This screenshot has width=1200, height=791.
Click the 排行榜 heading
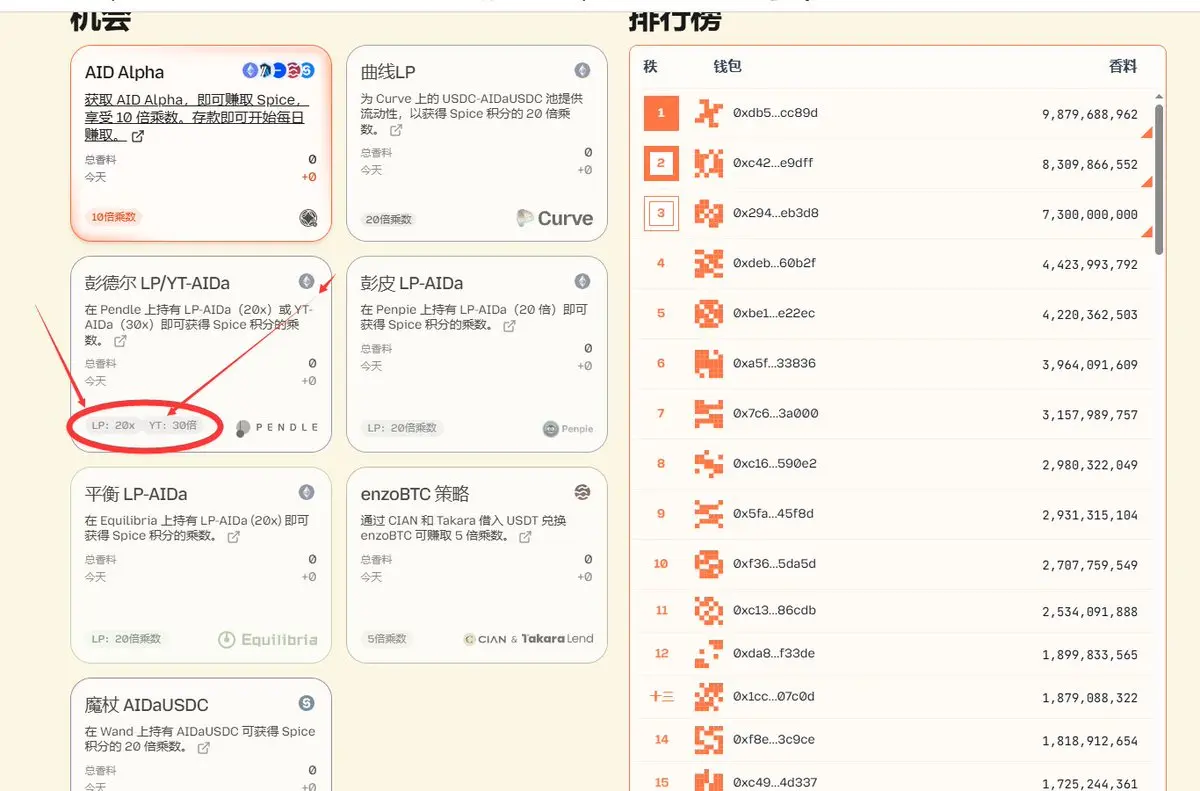tap(675, 19)
